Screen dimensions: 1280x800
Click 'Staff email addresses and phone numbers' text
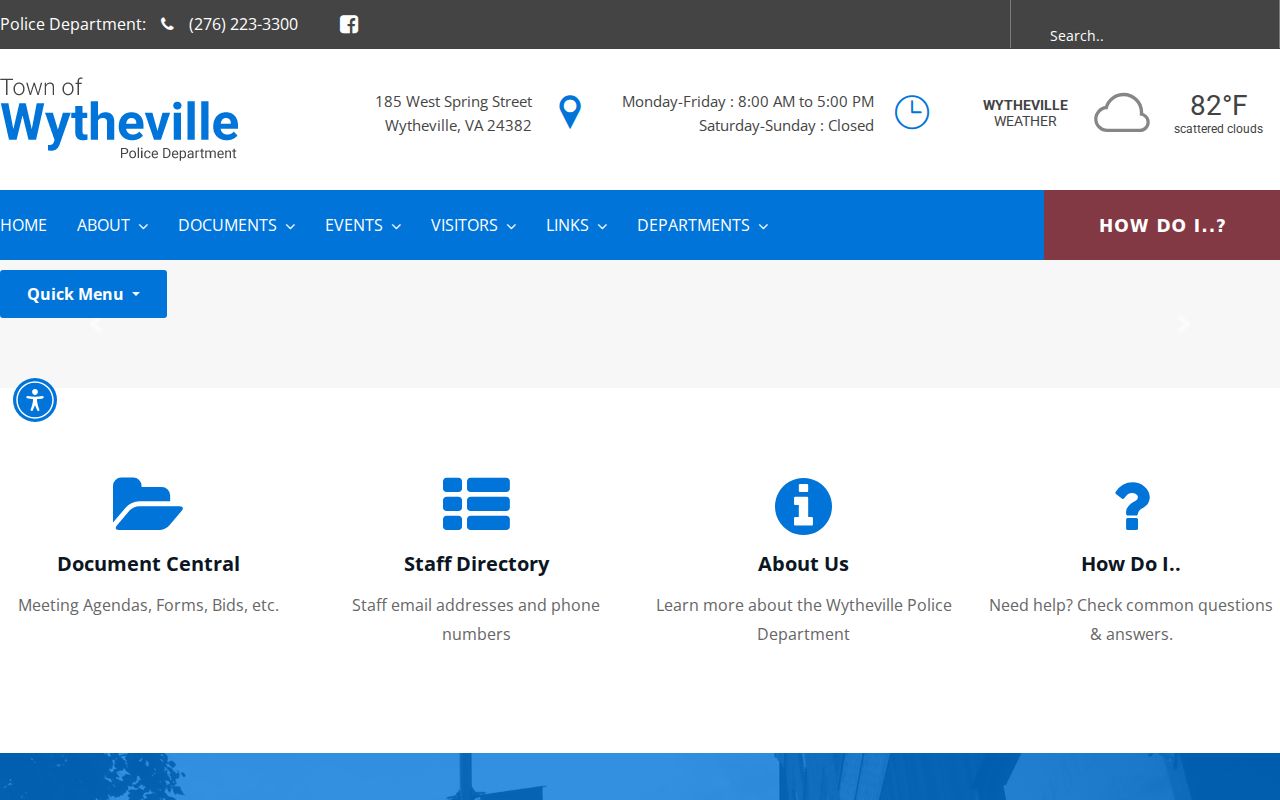[476, 619]
